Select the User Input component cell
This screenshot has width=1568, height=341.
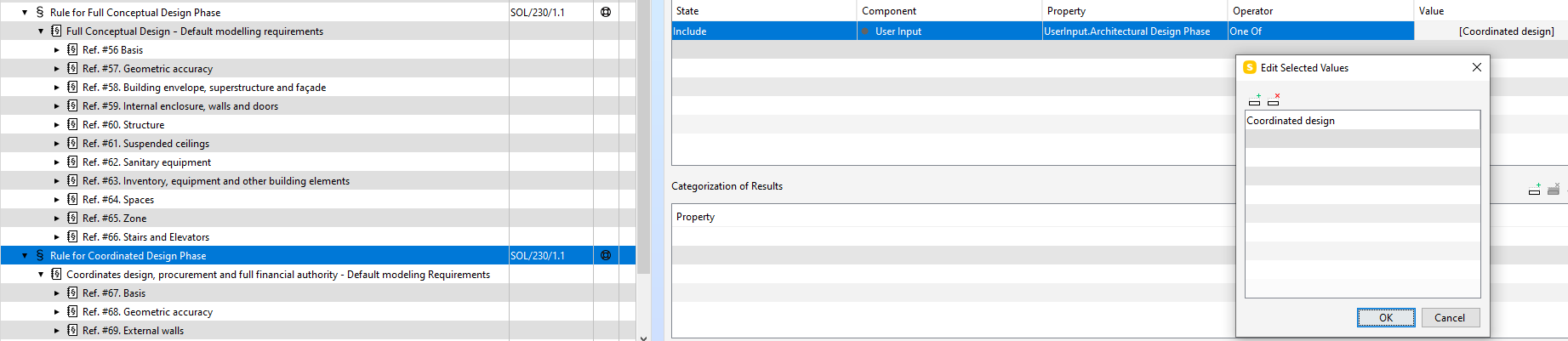point(949,31)
